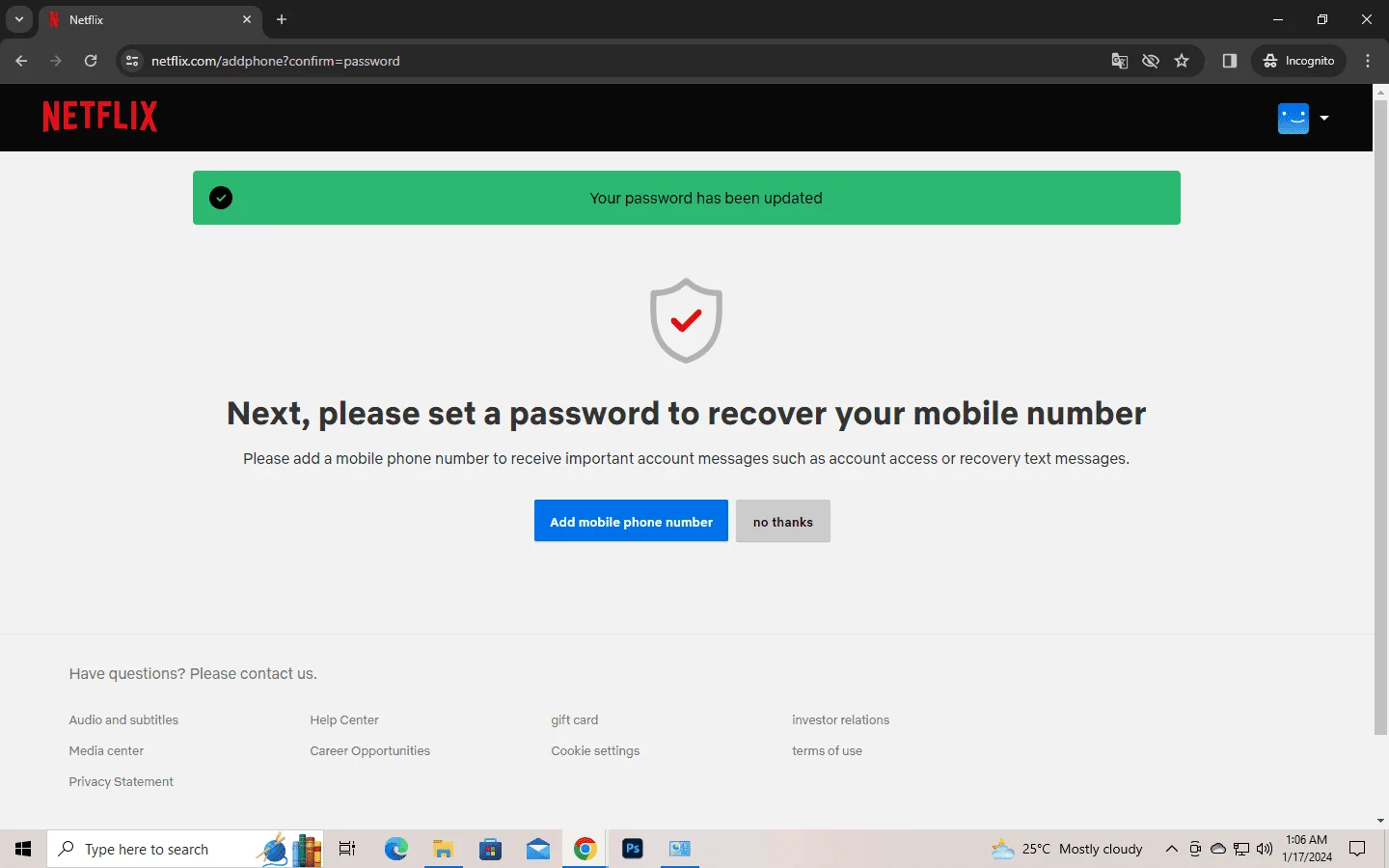Open the Windows Start menu
Screen dimensions: 1389x868
23,849
